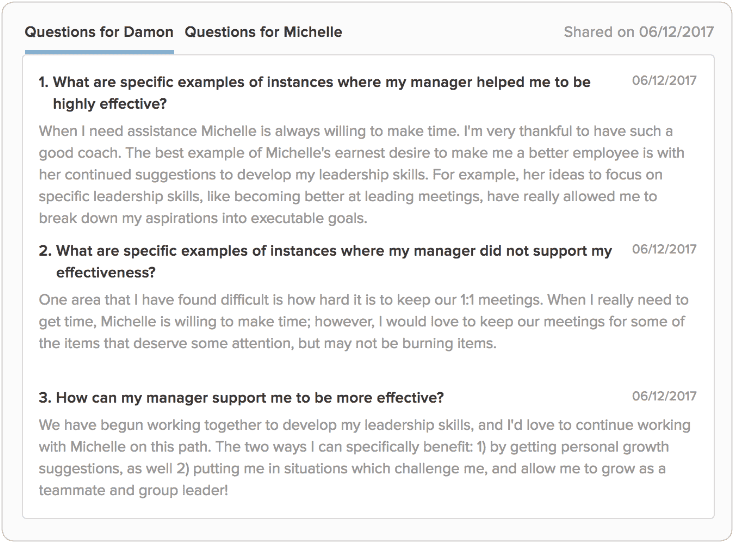This screenshot has height=543, width=734.
Task: Click the line 'teammate and group leader!'
Action: (x=133, y=491)
